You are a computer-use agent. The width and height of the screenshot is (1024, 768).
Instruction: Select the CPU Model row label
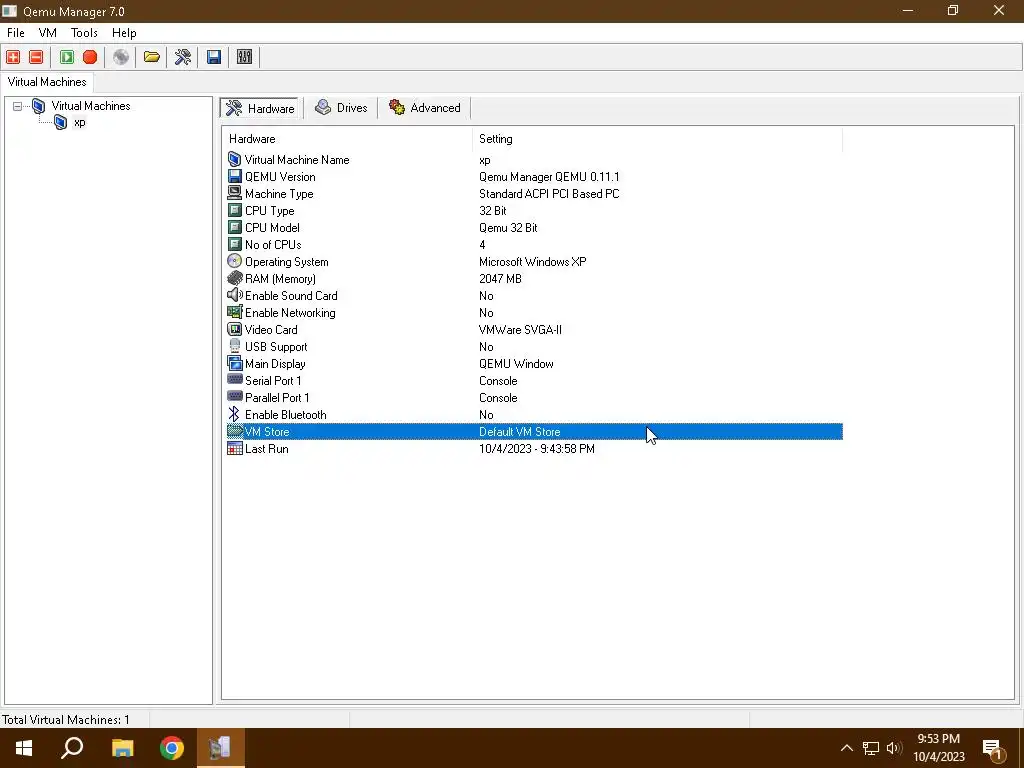tap(272, 227)
